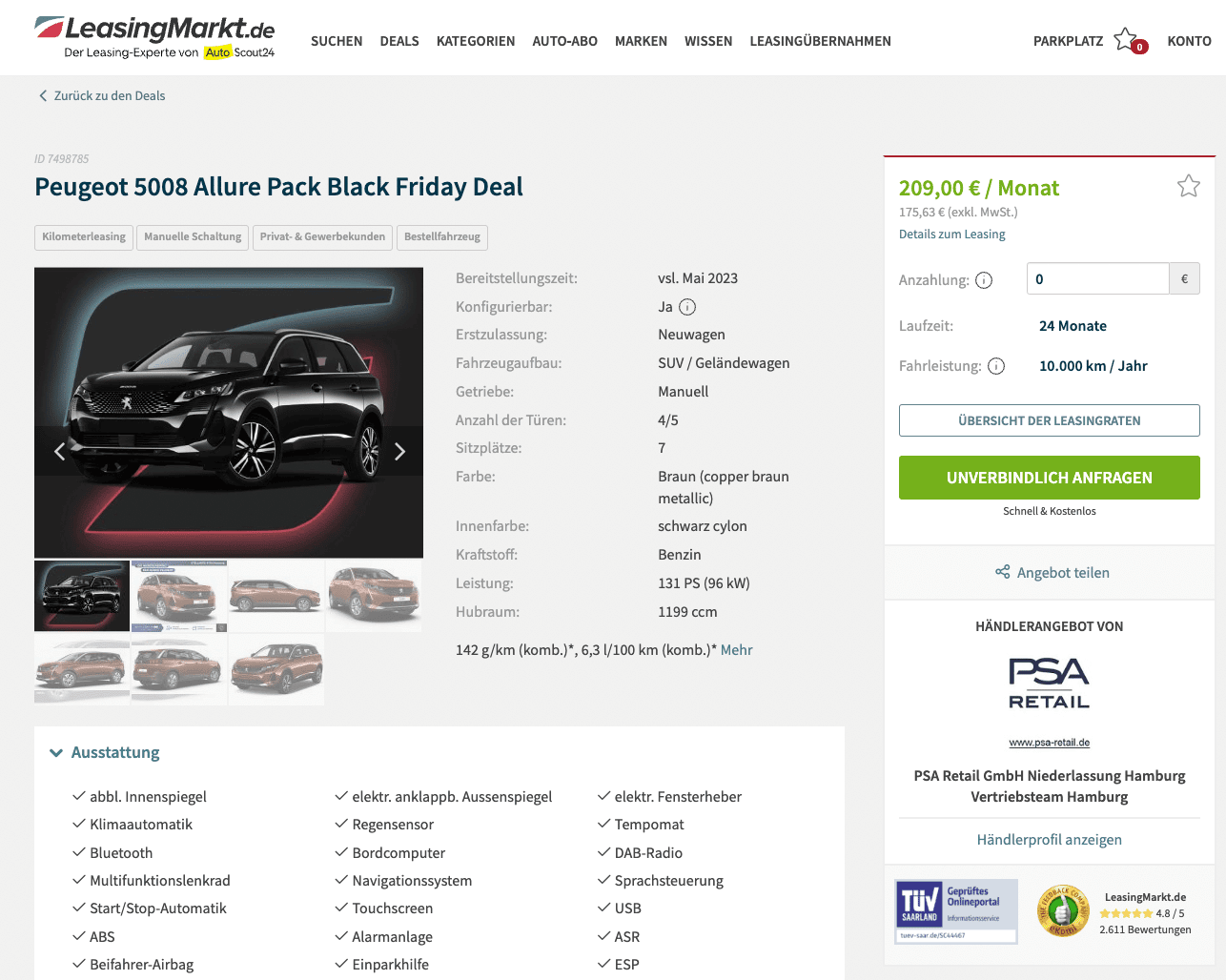
Task: Open the KATEGORIEN menu
Action: pos(476,41)
